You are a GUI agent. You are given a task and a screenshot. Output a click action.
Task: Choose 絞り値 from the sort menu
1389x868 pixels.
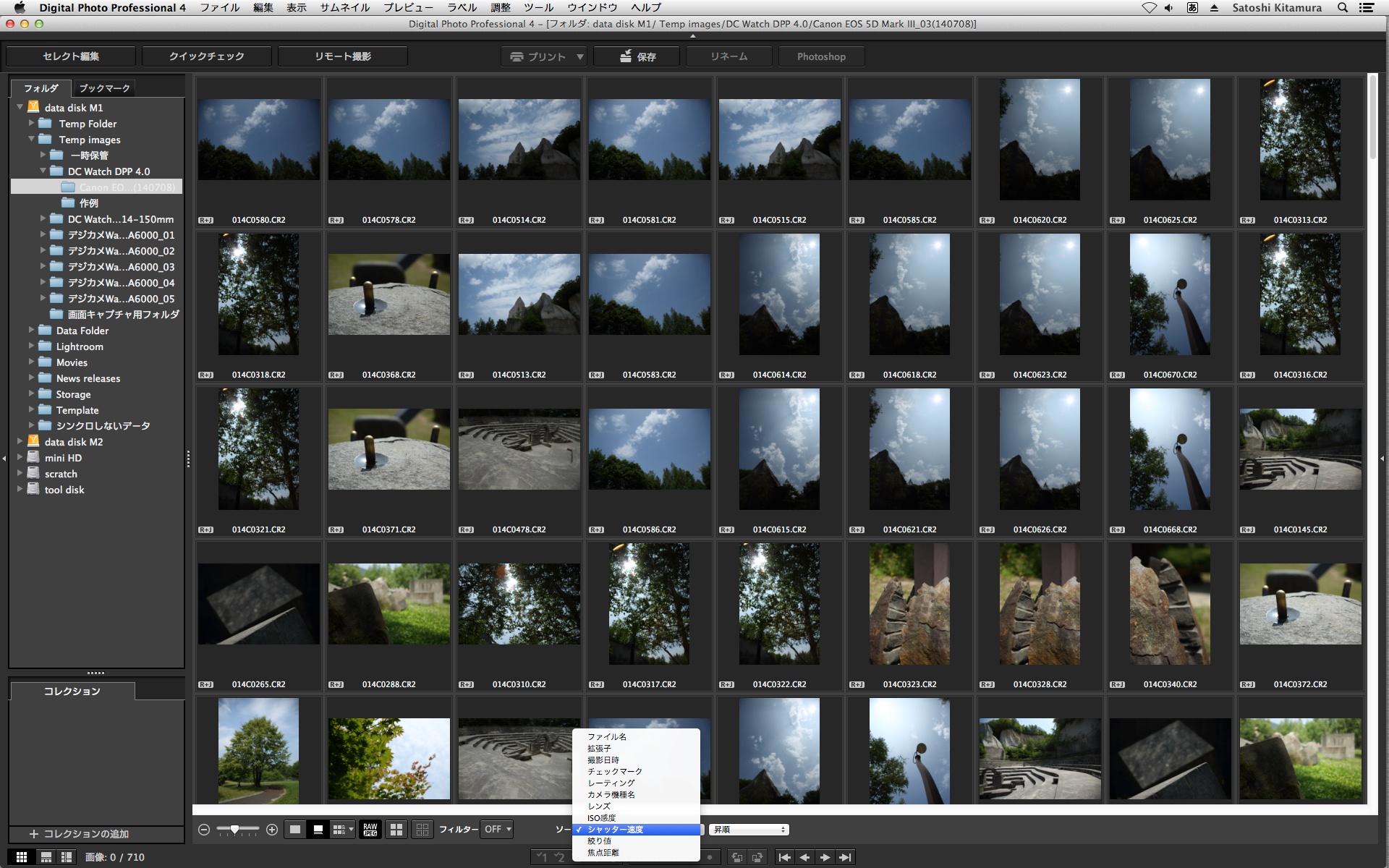coord(600,841)
